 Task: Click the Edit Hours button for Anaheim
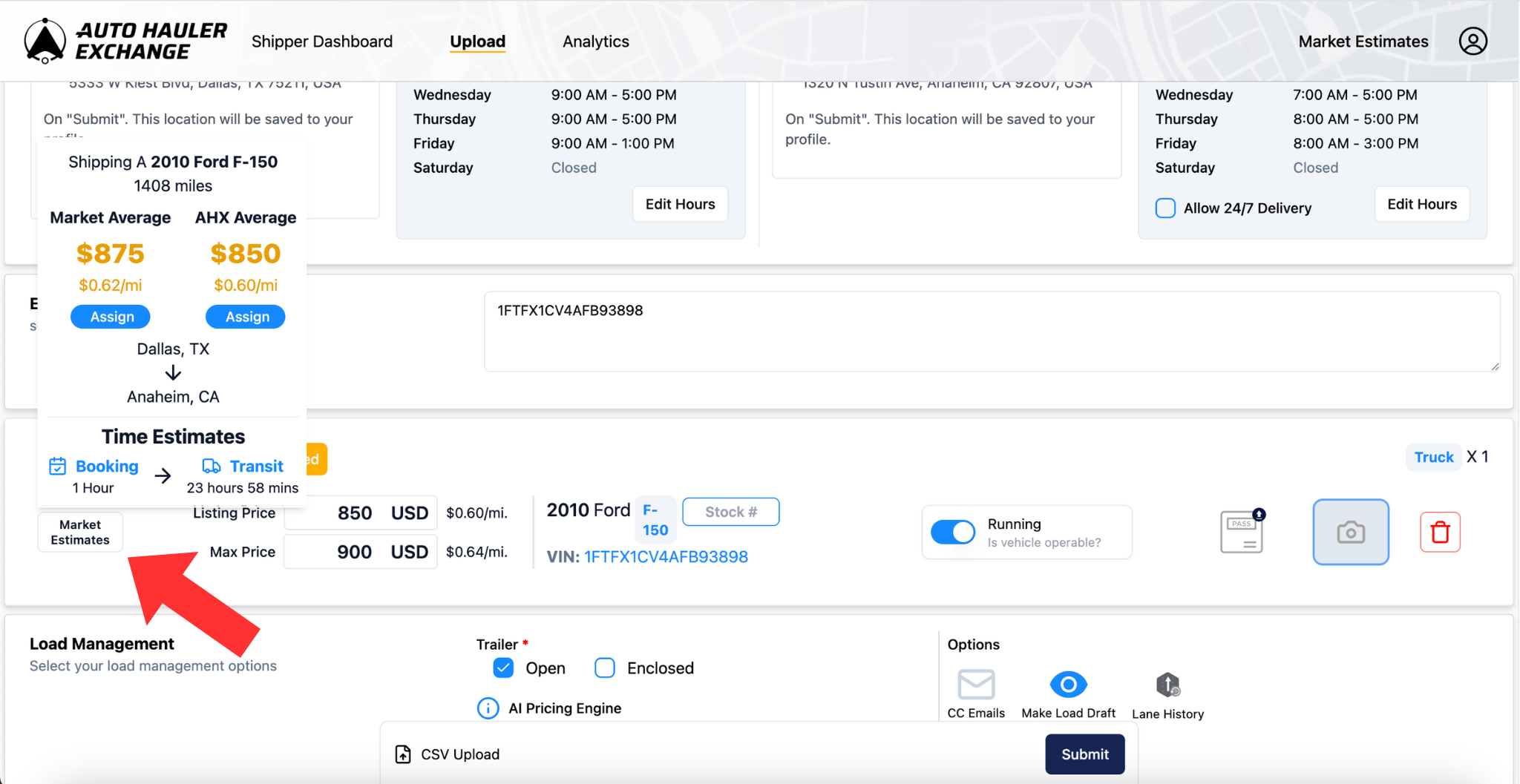click(x=1421, y=203)
